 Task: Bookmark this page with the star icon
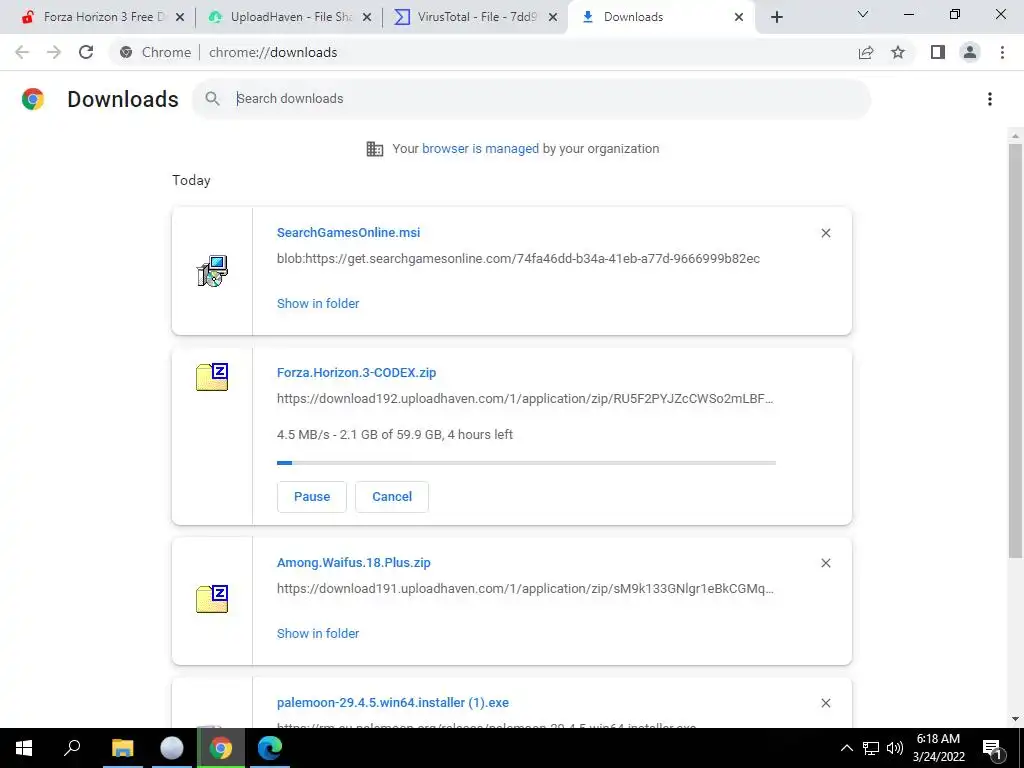pos(898,52)
